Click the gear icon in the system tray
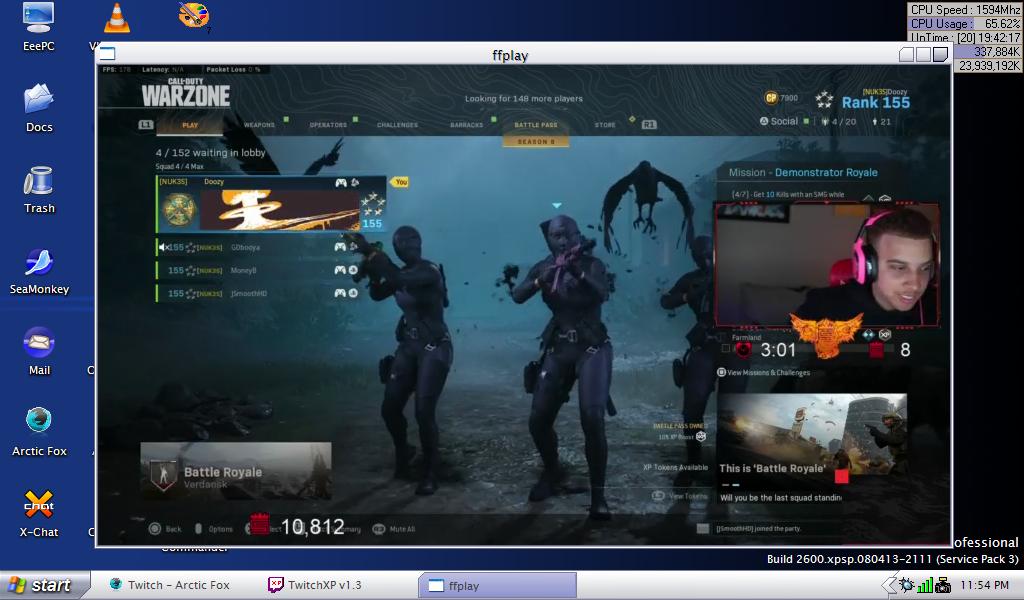The height and width of the screenshot is (600, 1024). click(906, 585)
